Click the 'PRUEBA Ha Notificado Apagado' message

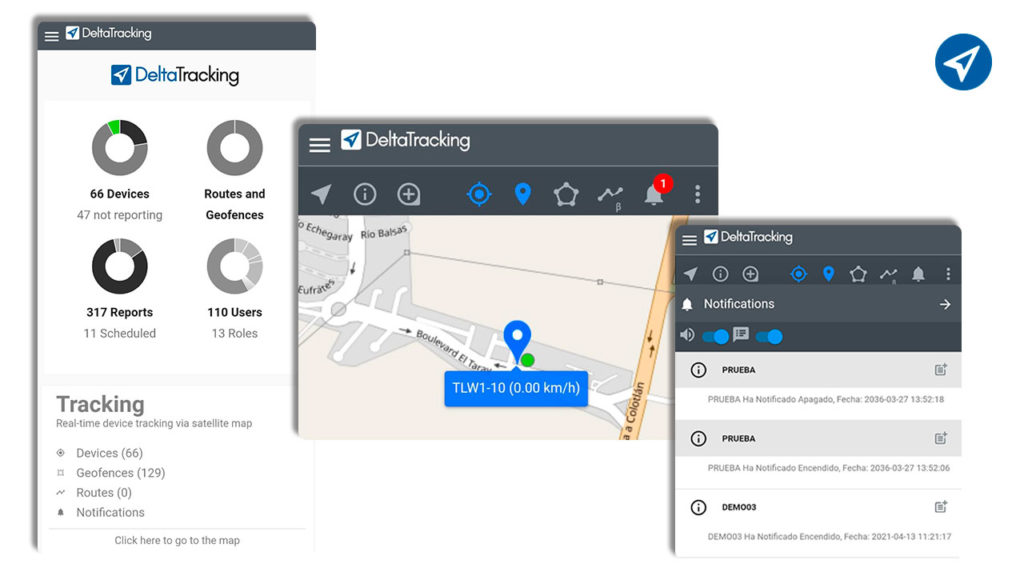(x=825, y=400)
